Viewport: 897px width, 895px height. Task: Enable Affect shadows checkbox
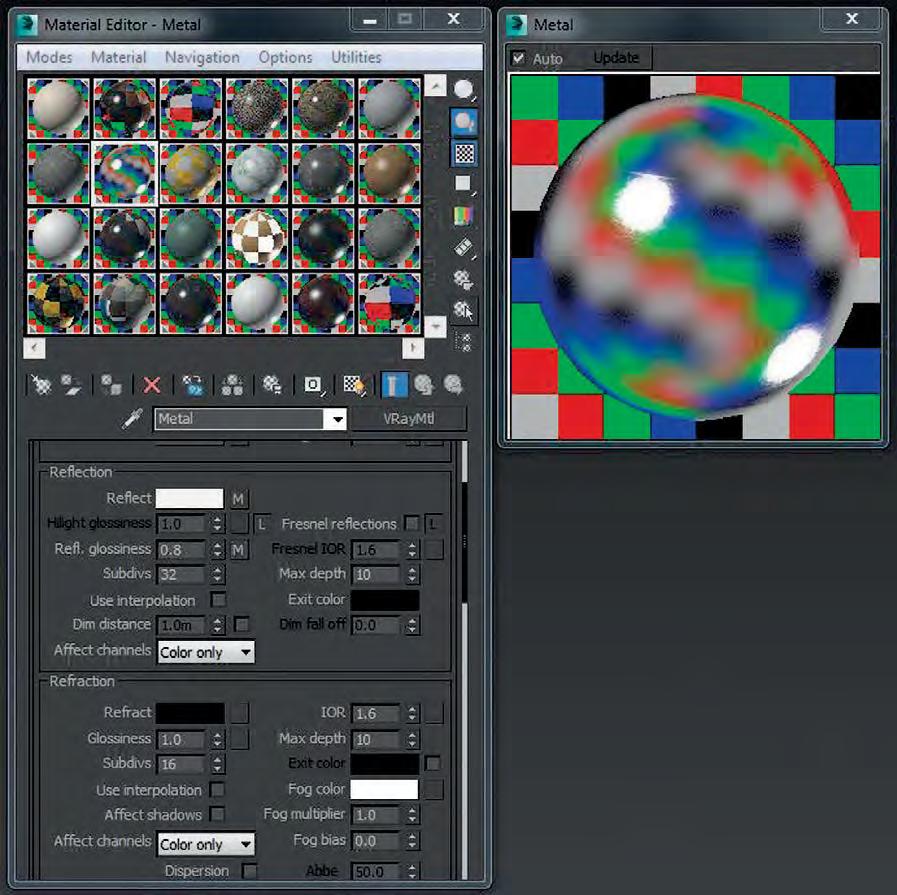pyautogui.click(x=217, y=813)
